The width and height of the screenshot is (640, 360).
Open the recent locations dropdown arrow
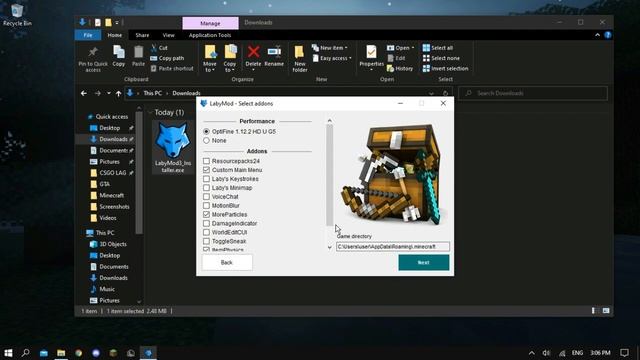pos(109,93)
